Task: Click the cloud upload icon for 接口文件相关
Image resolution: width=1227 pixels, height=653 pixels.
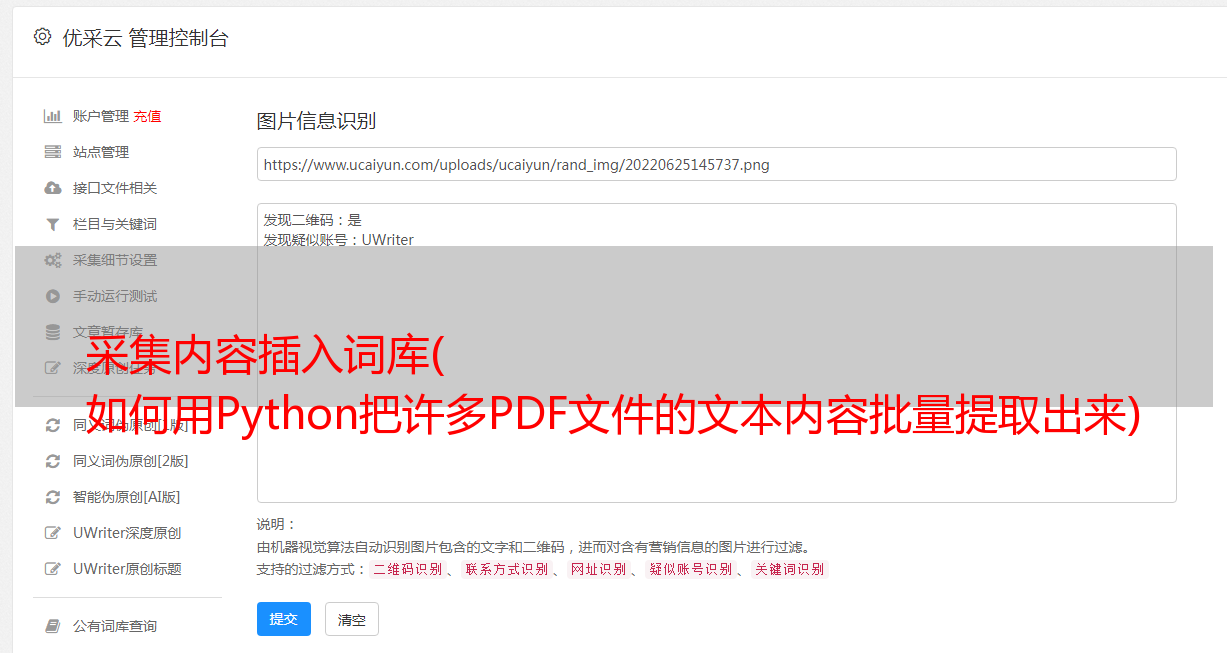Action: (53, 188)
